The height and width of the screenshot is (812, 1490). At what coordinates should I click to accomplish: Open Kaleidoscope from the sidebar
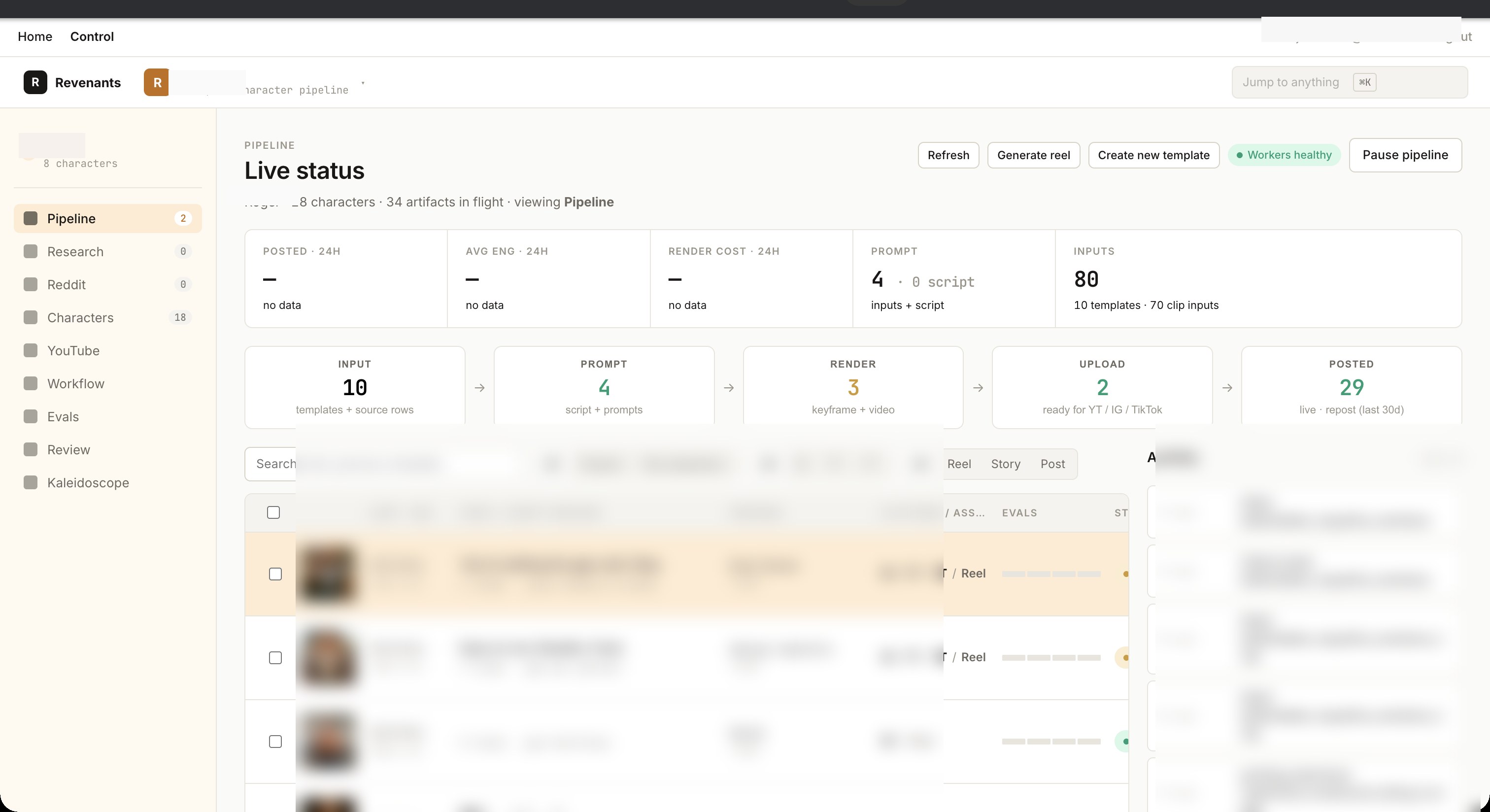click(107, 482)
